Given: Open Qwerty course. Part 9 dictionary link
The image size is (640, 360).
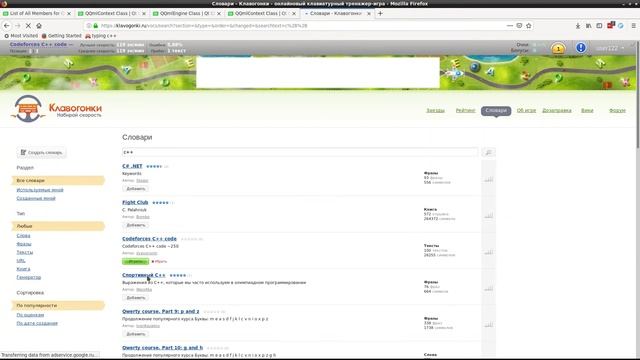Looking at the screenshot, I should 161,311.
